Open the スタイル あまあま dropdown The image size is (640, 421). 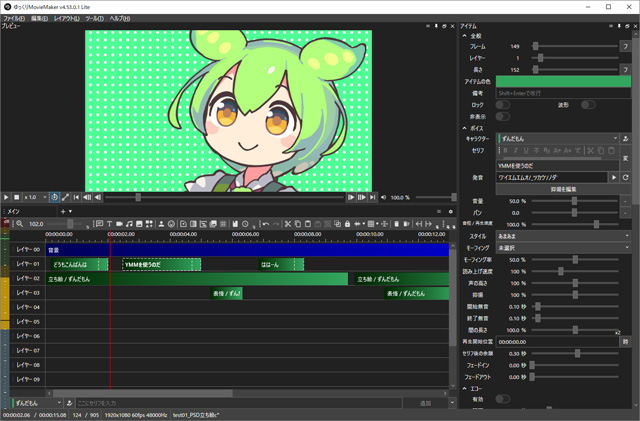click(563, 236)
